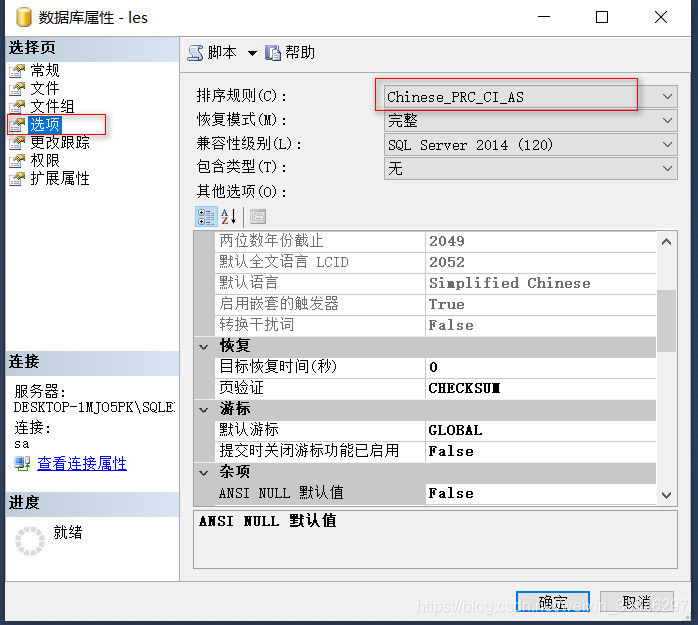
Task: Select the 常规 page
Action: click(x=45, y=70)
